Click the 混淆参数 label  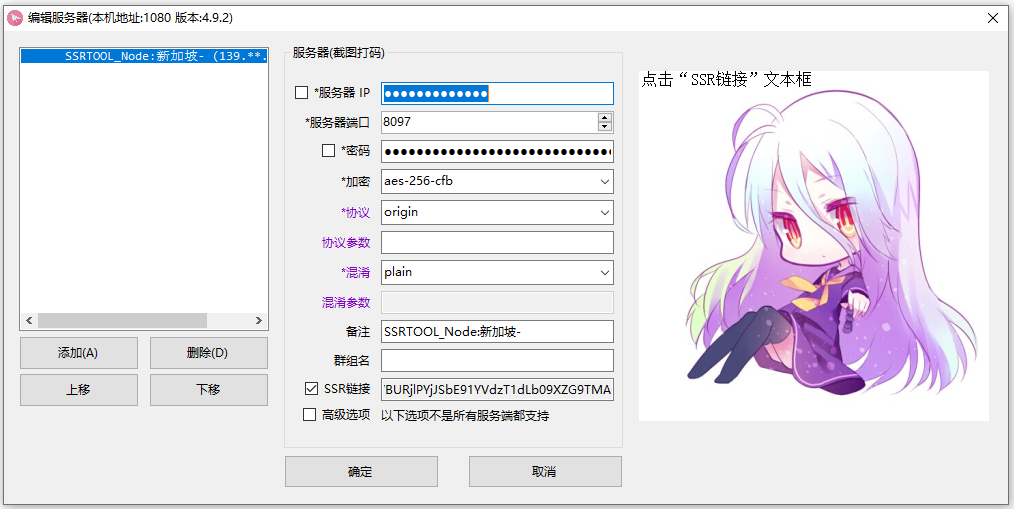pyautogui.click(x=346, y=302)
